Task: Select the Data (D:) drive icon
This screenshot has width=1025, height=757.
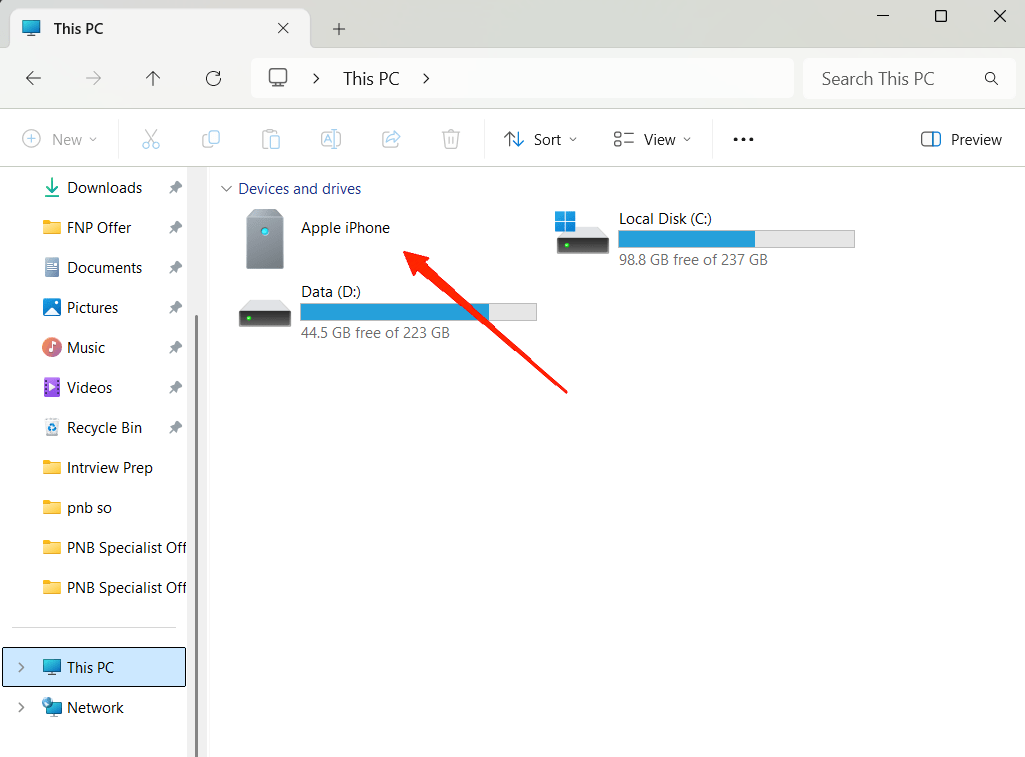Action: pyautogui.click(x=265, y=313)
